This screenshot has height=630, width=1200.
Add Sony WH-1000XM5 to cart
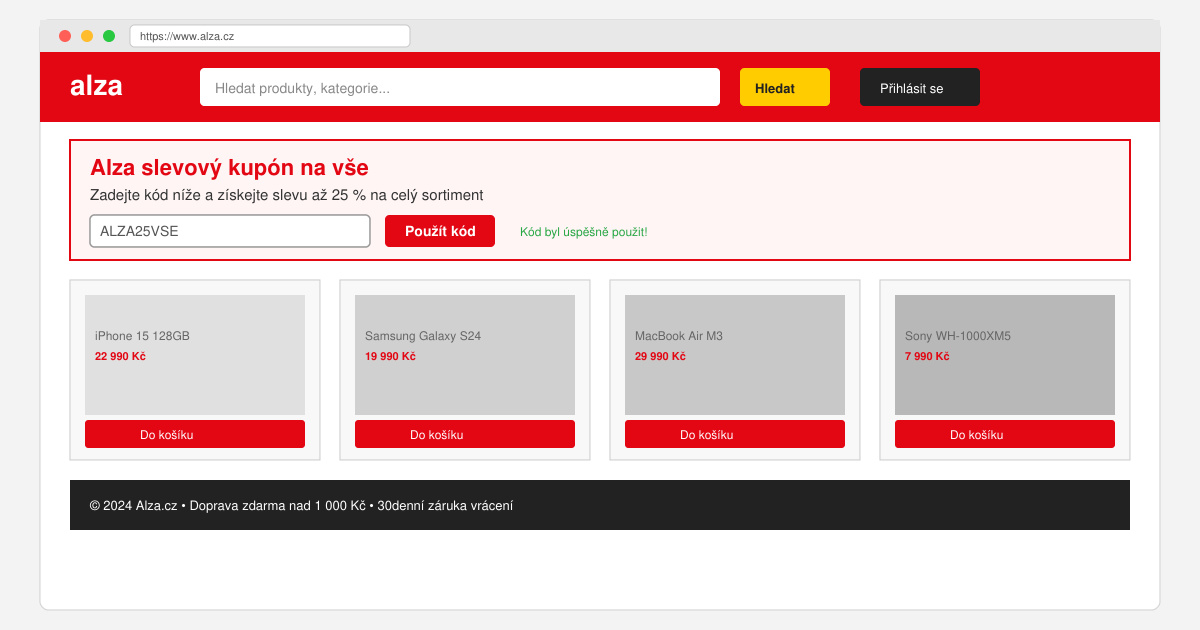pyautogui.click(x=1005, y=434)
